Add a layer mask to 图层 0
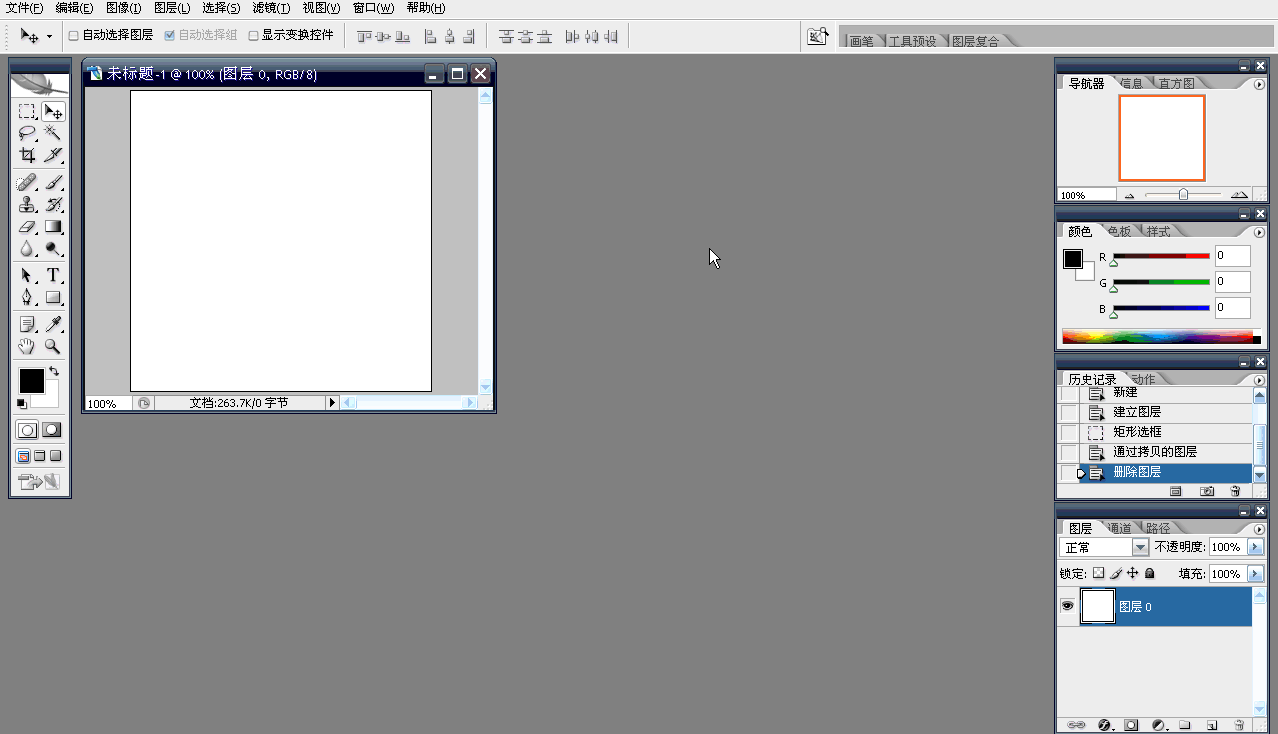 [1132, 725]
